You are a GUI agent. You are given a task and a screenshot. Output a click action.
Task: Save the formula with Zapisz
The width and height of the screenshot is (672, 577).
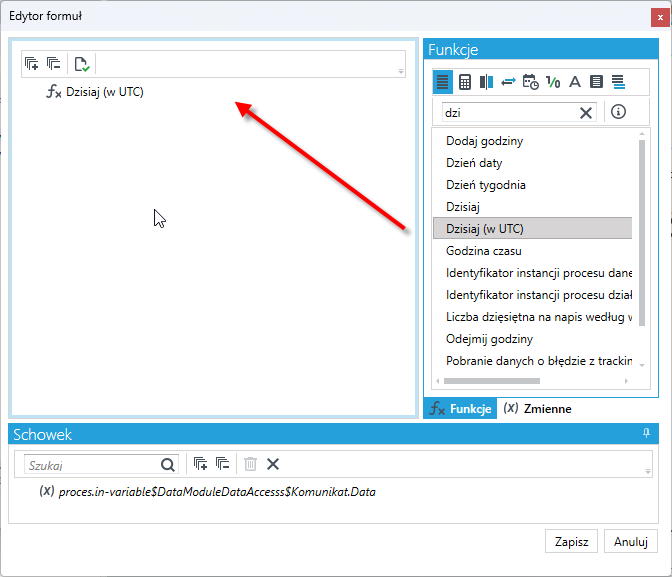pyautogui.click(x=571, y=541)
